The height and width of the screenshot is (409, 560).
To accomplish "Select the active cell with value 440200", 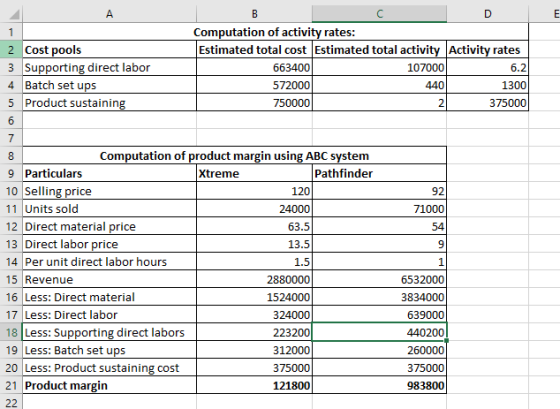I will pyautogui.click(x=379, y=333).
